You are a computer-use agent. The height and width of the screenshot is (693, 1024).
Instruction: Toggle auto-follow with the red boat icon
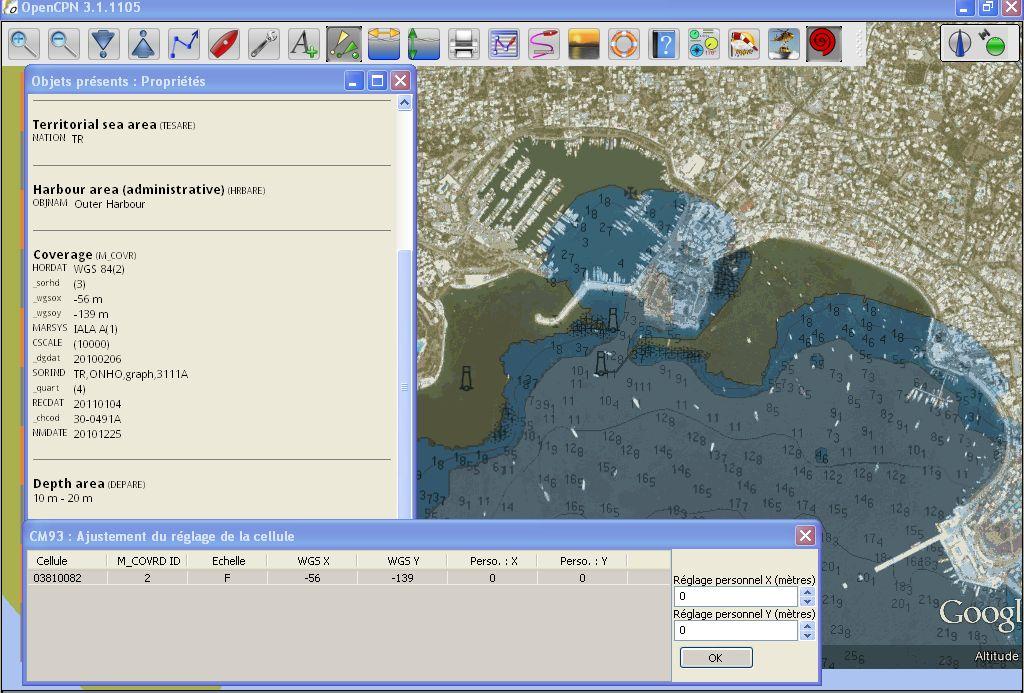click(x=224, y=44)
